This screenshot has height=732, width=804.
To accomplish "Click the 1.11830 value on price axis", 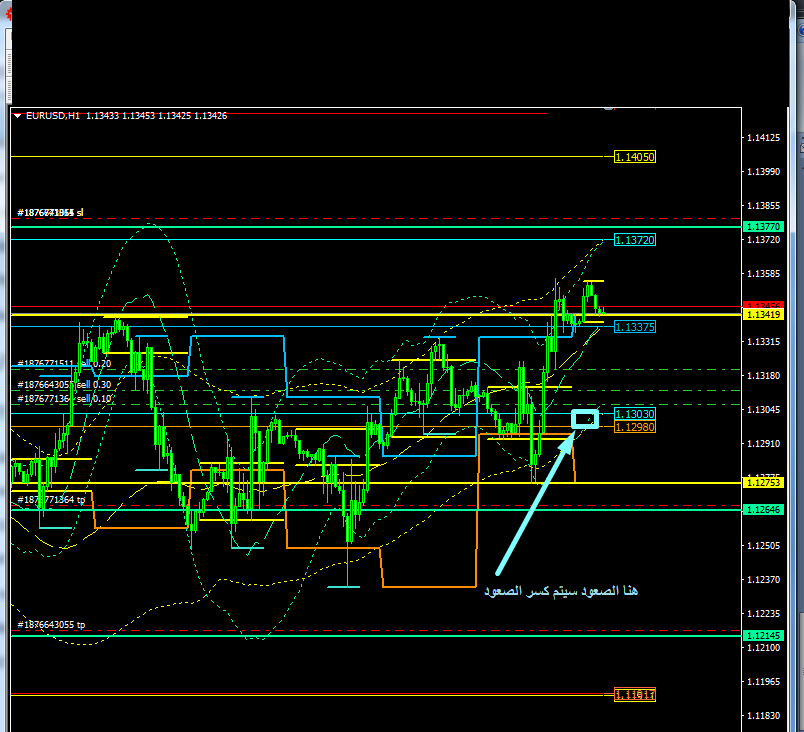I will coord(763,716).
